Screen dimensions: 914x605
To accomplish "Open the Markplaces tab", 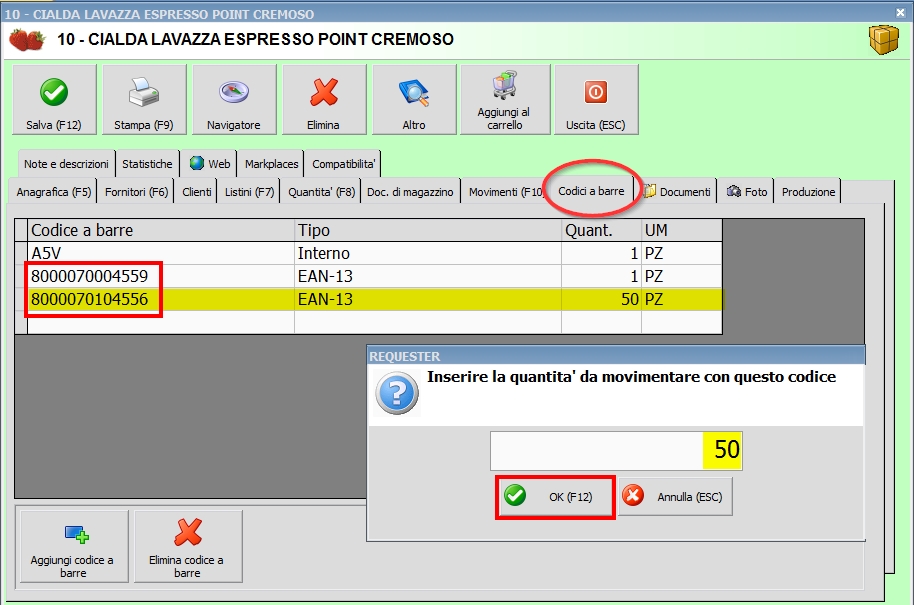I will (x=272, y=164).
